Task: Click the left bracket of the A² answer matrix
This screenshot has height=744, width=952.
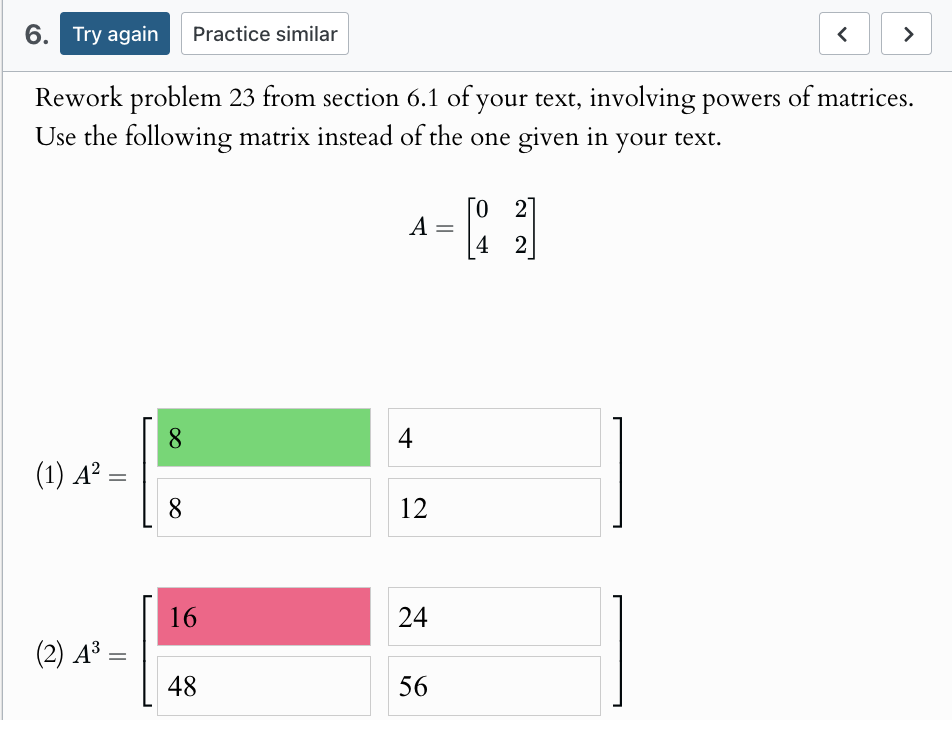Action: point(146,472)
